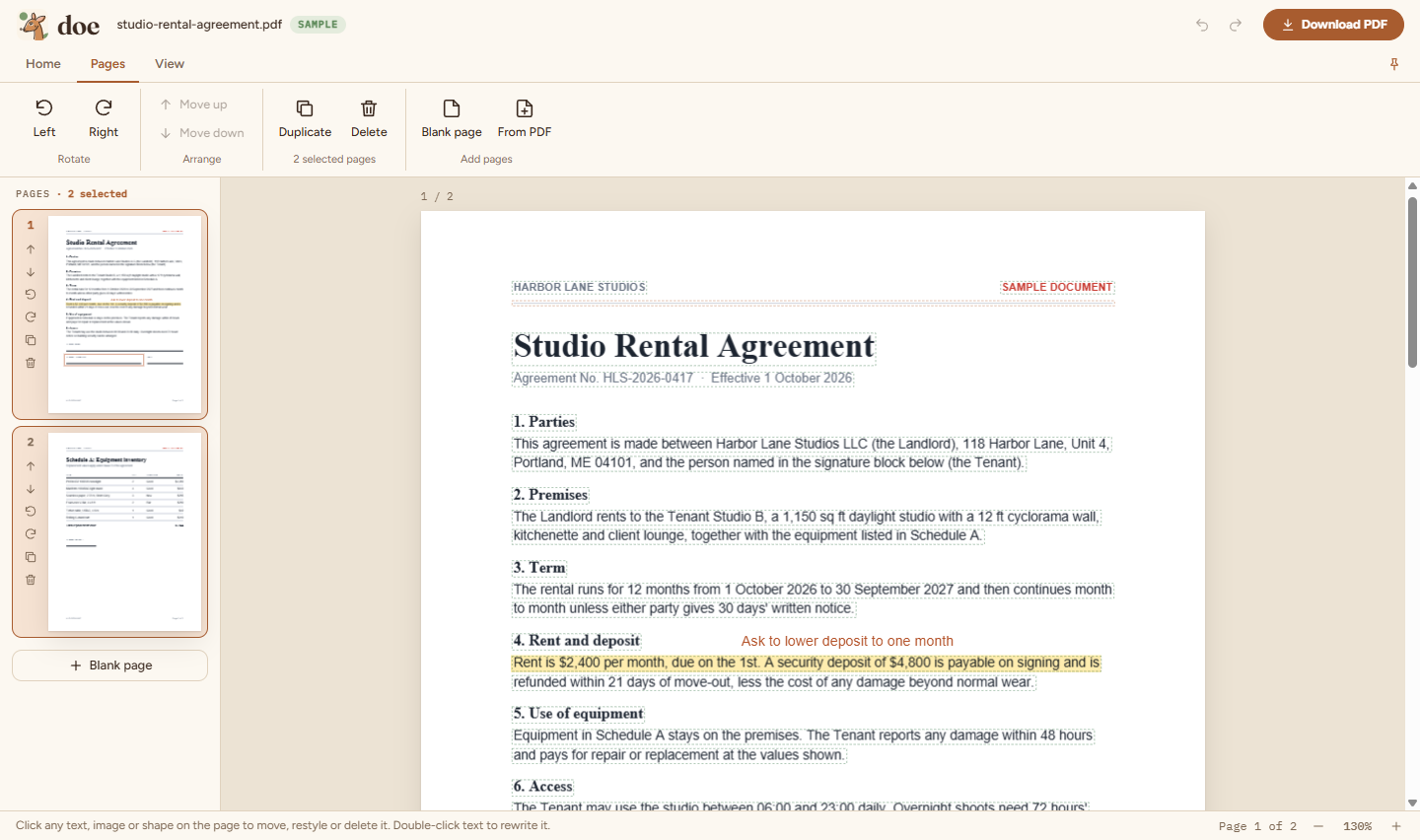Move page 2 up in sidebar
The image size is (1420, 840).
click(31, 466)
